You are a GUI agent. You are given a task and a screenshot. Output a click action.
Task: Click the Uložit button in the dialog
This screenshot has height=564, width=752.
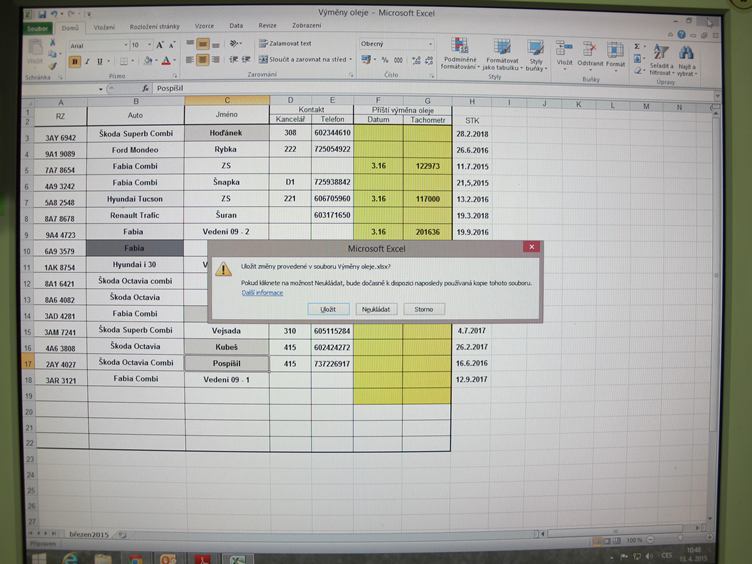click(x=328, y=309)
